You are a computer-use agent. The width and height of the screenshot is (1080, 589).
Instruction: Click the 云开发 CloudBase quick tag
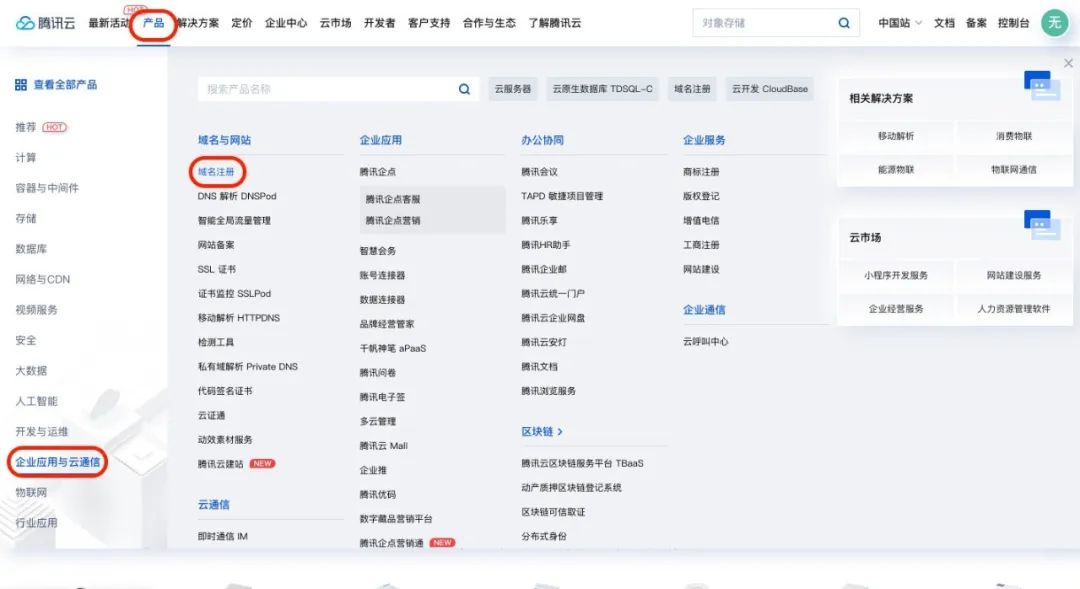click(770, 89)
